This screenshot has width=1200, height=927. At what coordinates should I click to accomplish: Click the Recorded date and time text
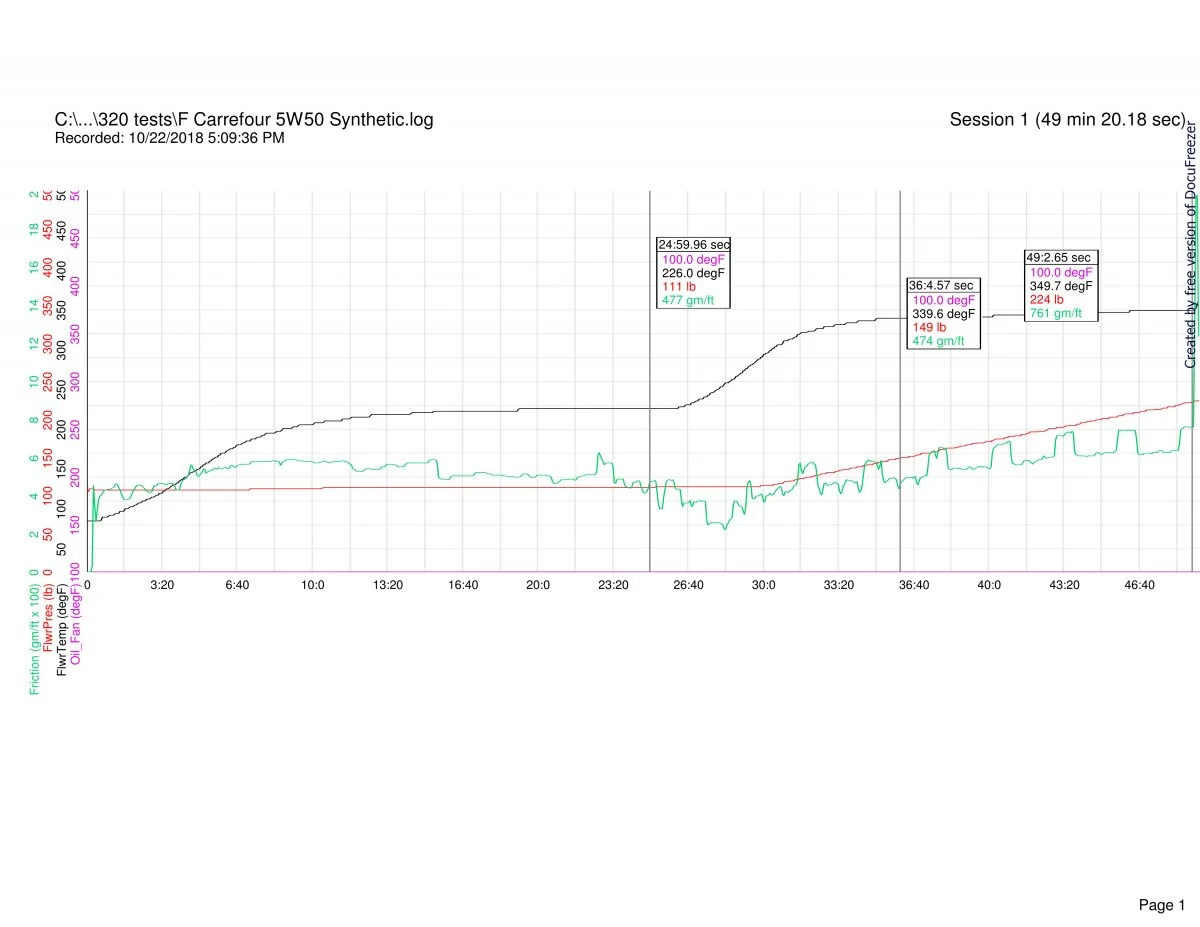[169, 138]
